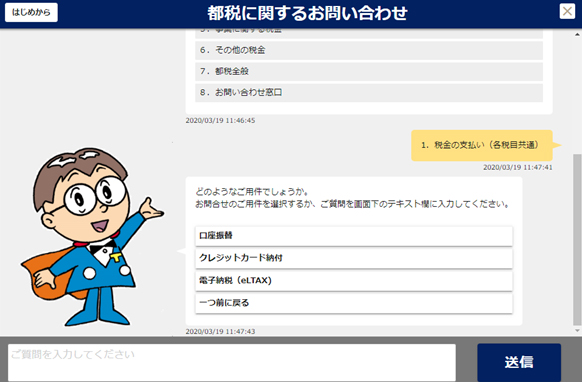Click the title 都税に関するお問い合わせ
This screenshot has height=390, width=582.
coord(307,13)
